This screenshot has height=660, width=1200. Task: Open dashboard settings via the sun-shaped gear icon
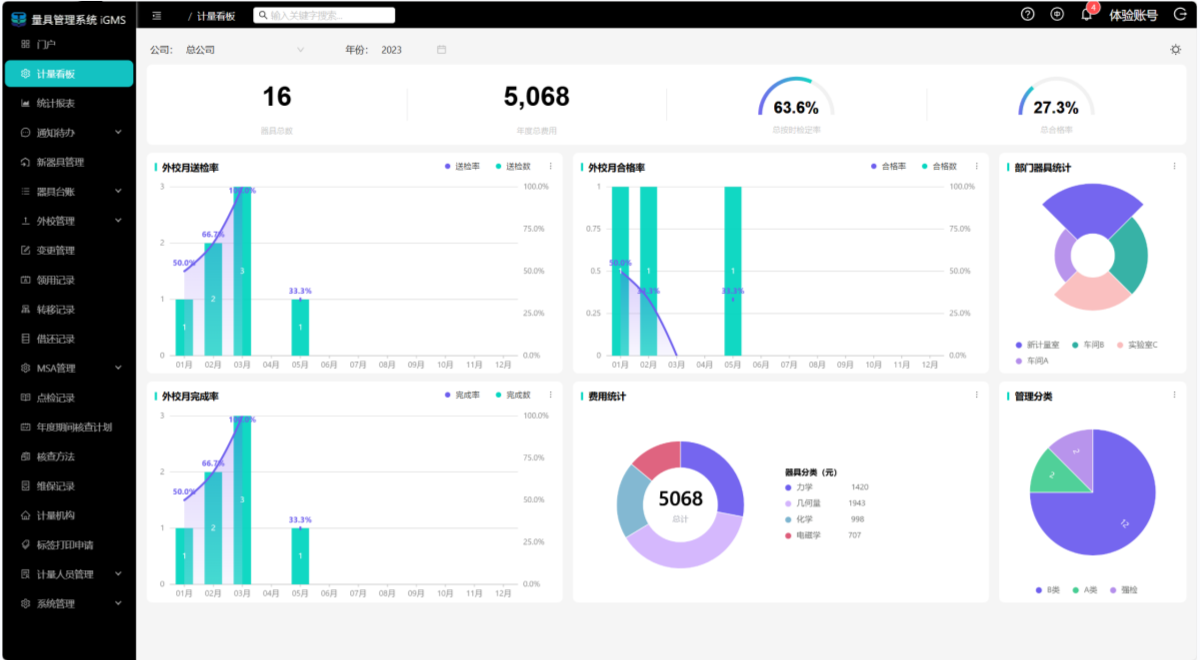click(1175, 49)
